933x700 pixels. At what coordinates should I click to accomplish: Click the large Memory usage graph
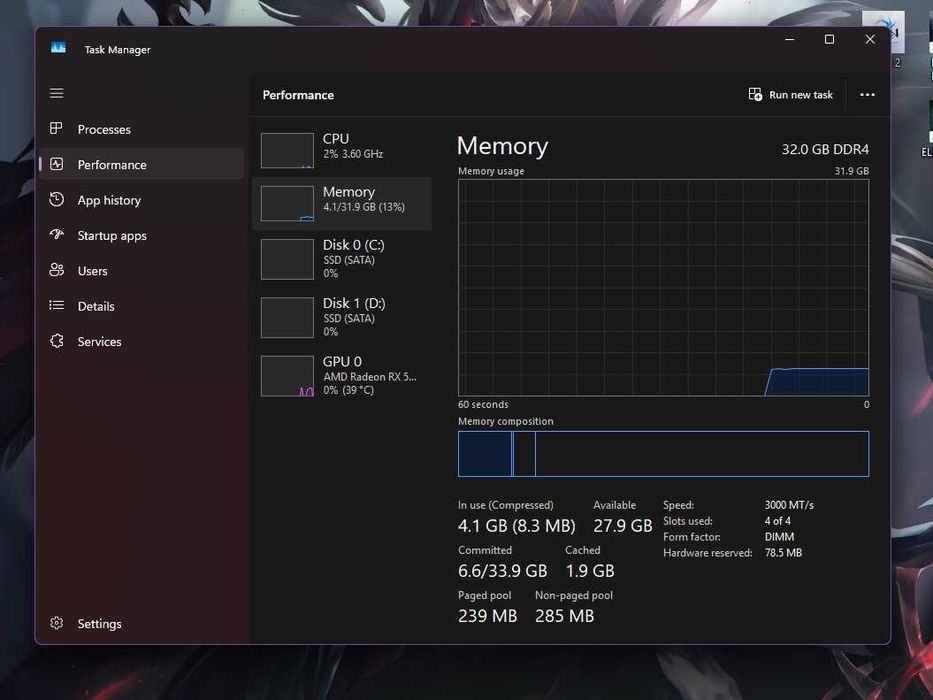coord(663,288)
